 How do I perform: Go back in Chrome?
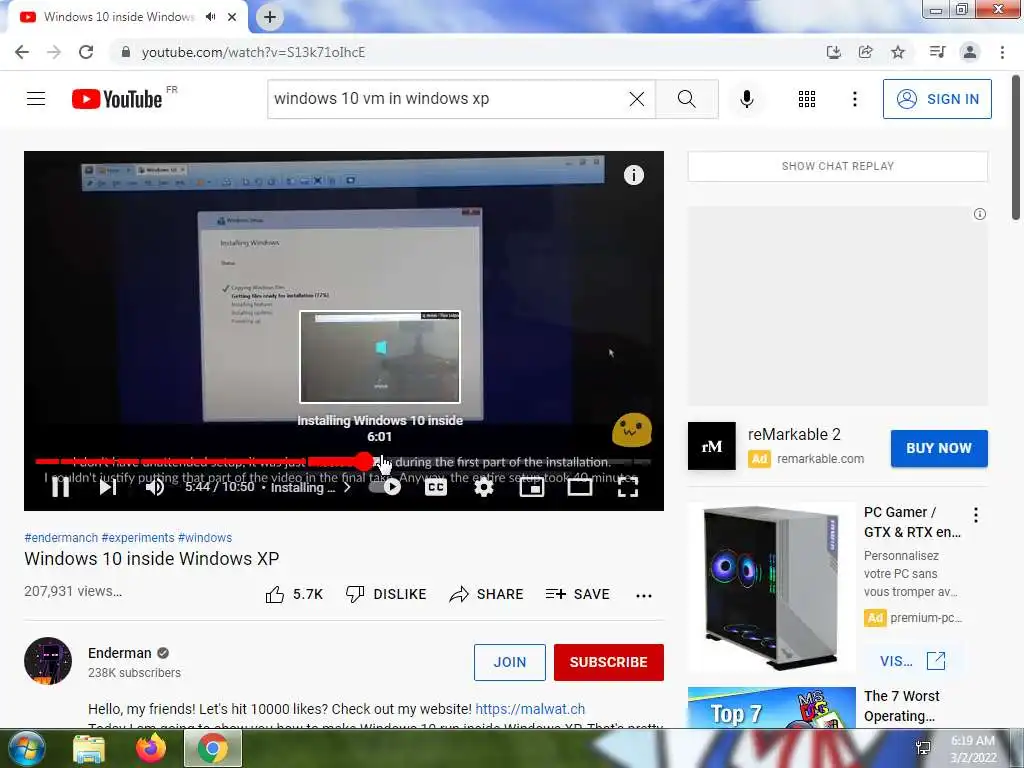pos(22,52)
